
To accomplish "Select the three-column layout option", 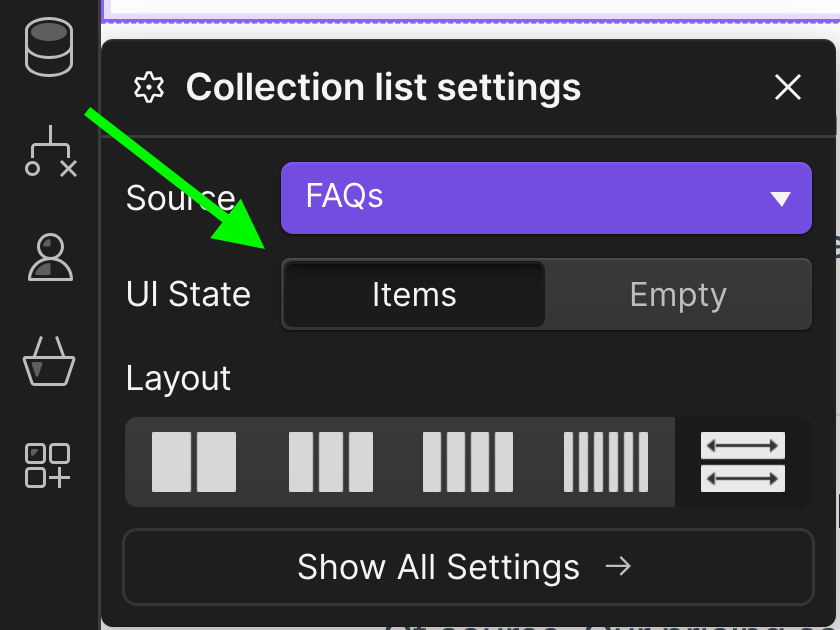I will 331,462.
